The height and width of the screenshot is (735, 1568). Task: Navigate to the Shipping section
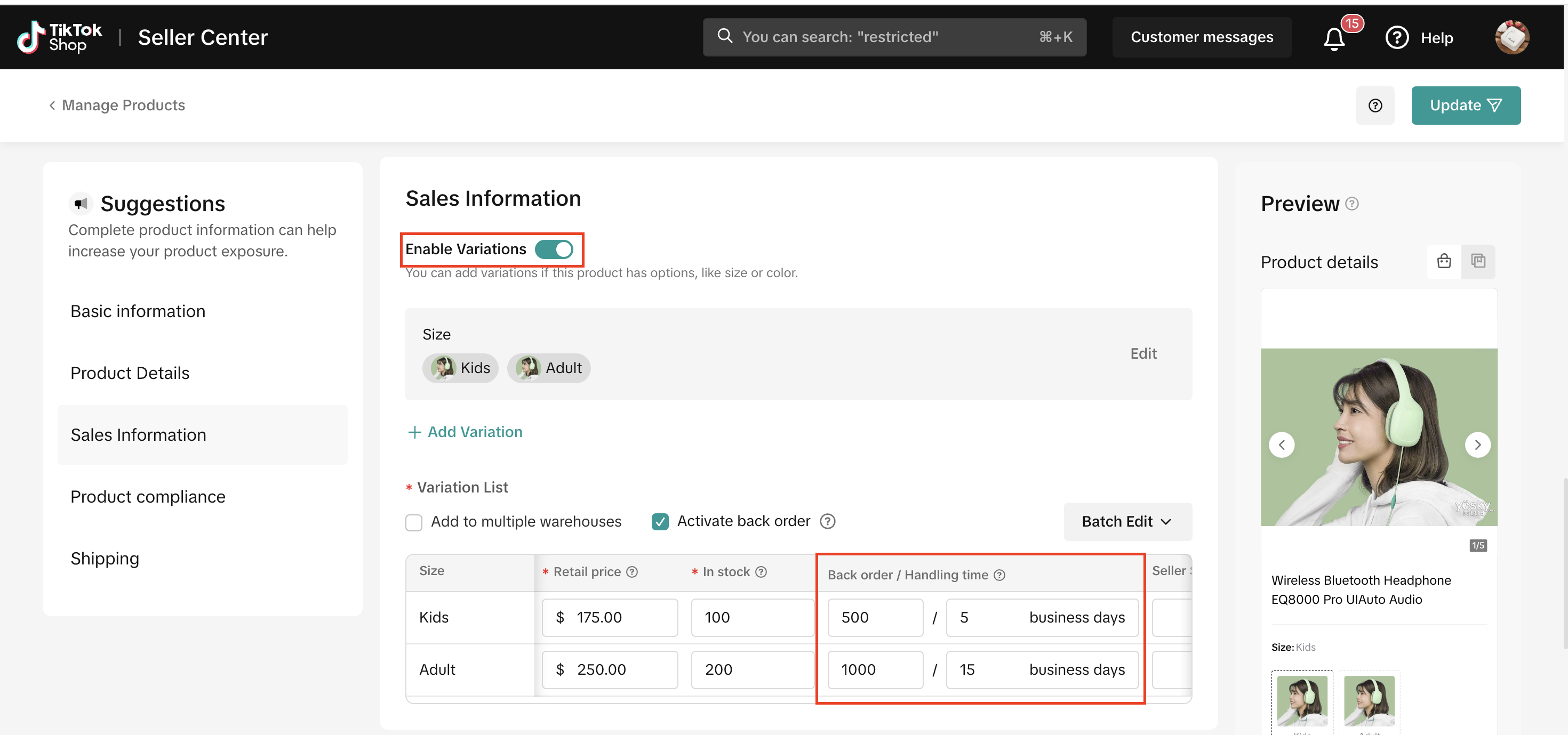105,559
